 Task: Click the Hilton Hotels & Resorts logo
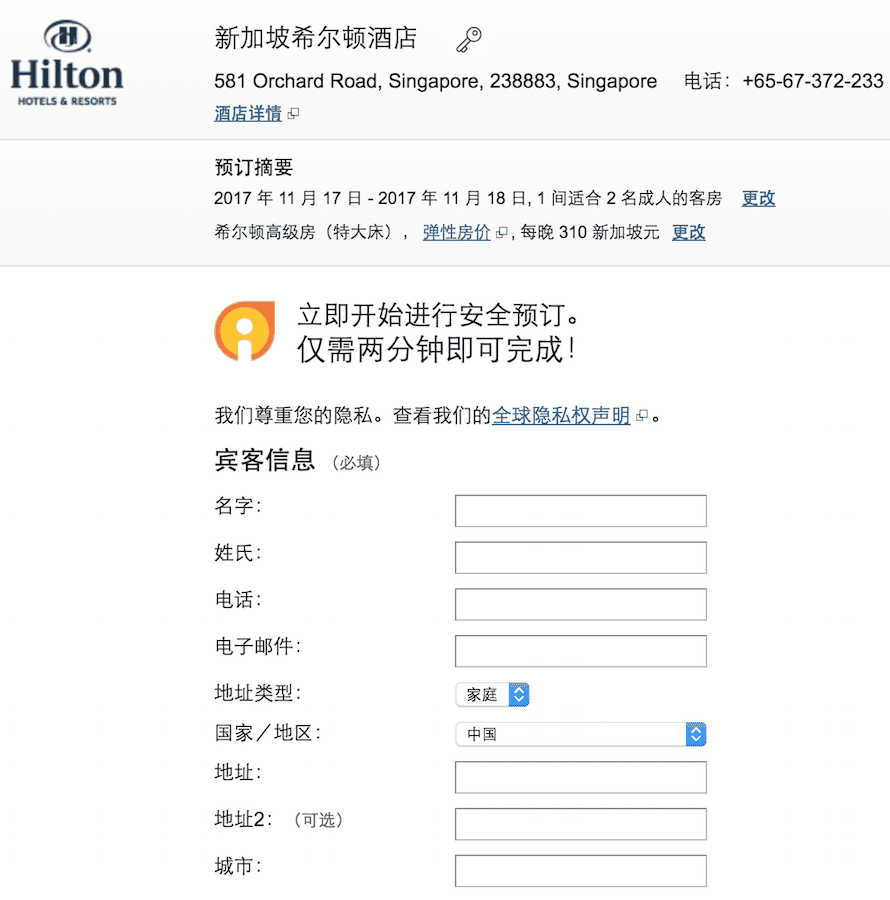click(x=66, y=65)
